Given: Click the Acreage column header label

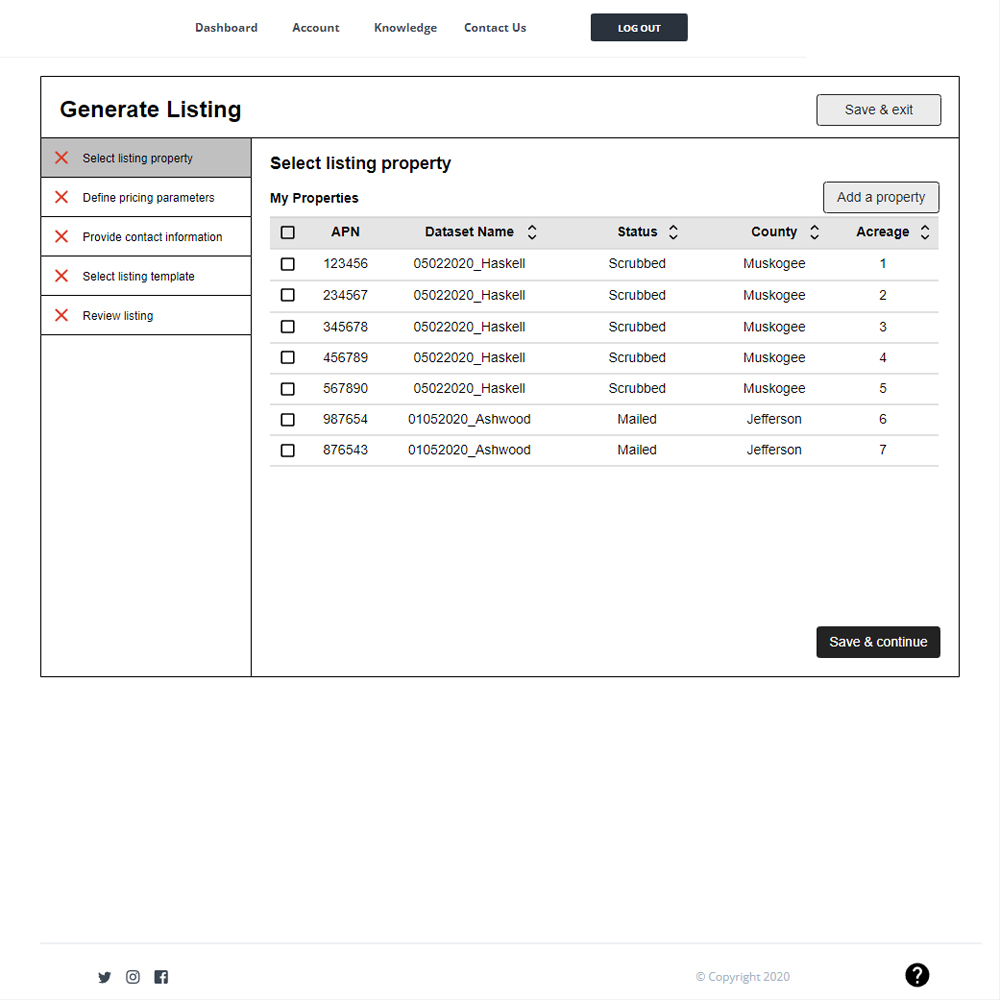Looking at the screenshot, I should tap(883, 232).
